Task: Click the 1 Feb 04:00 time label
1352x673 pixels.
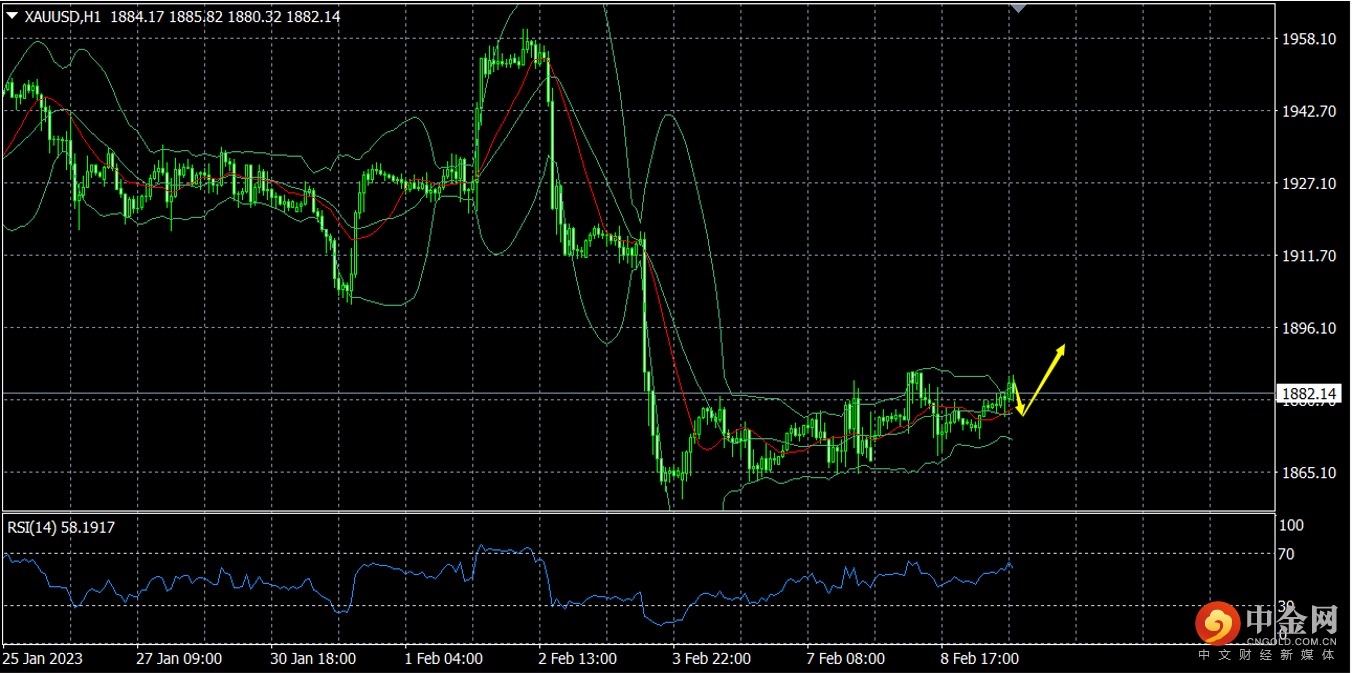Action: pos(443,659)
